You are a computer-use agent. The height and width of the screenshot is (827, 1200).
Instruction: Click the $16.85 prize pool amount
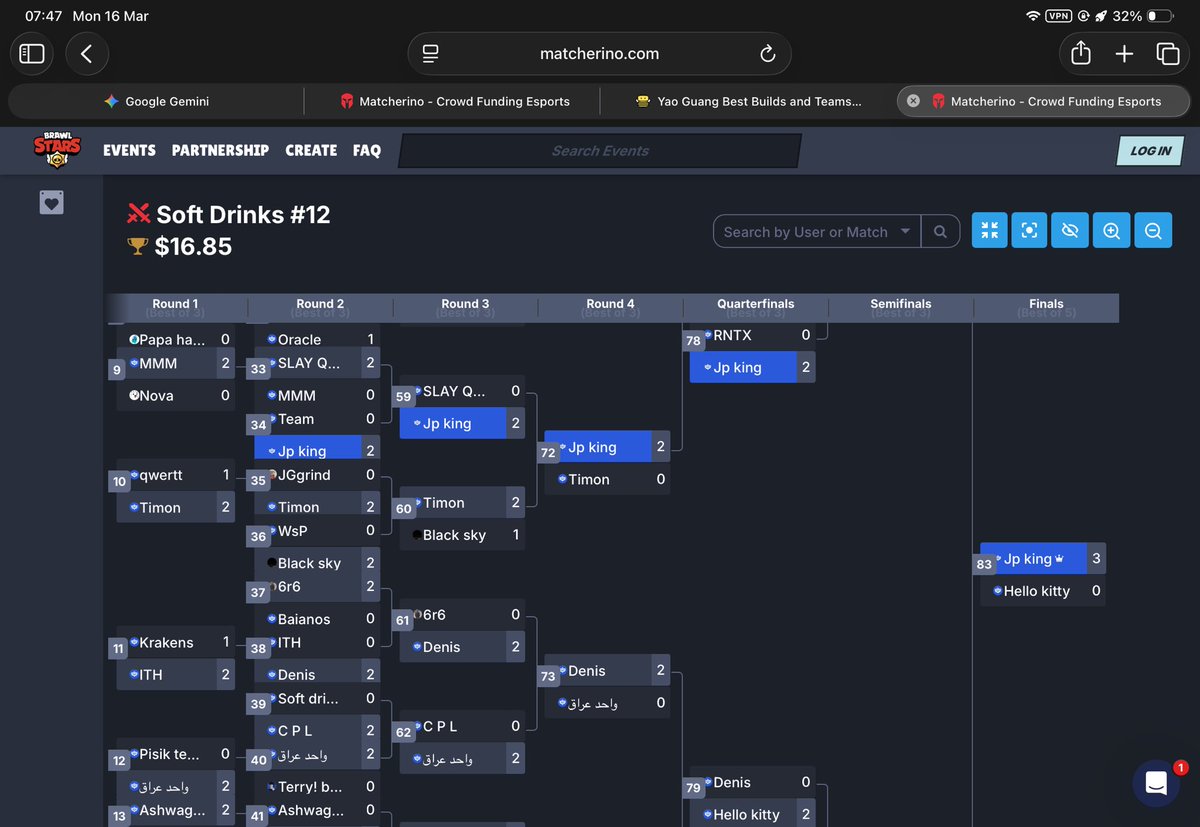pos(193,246)
